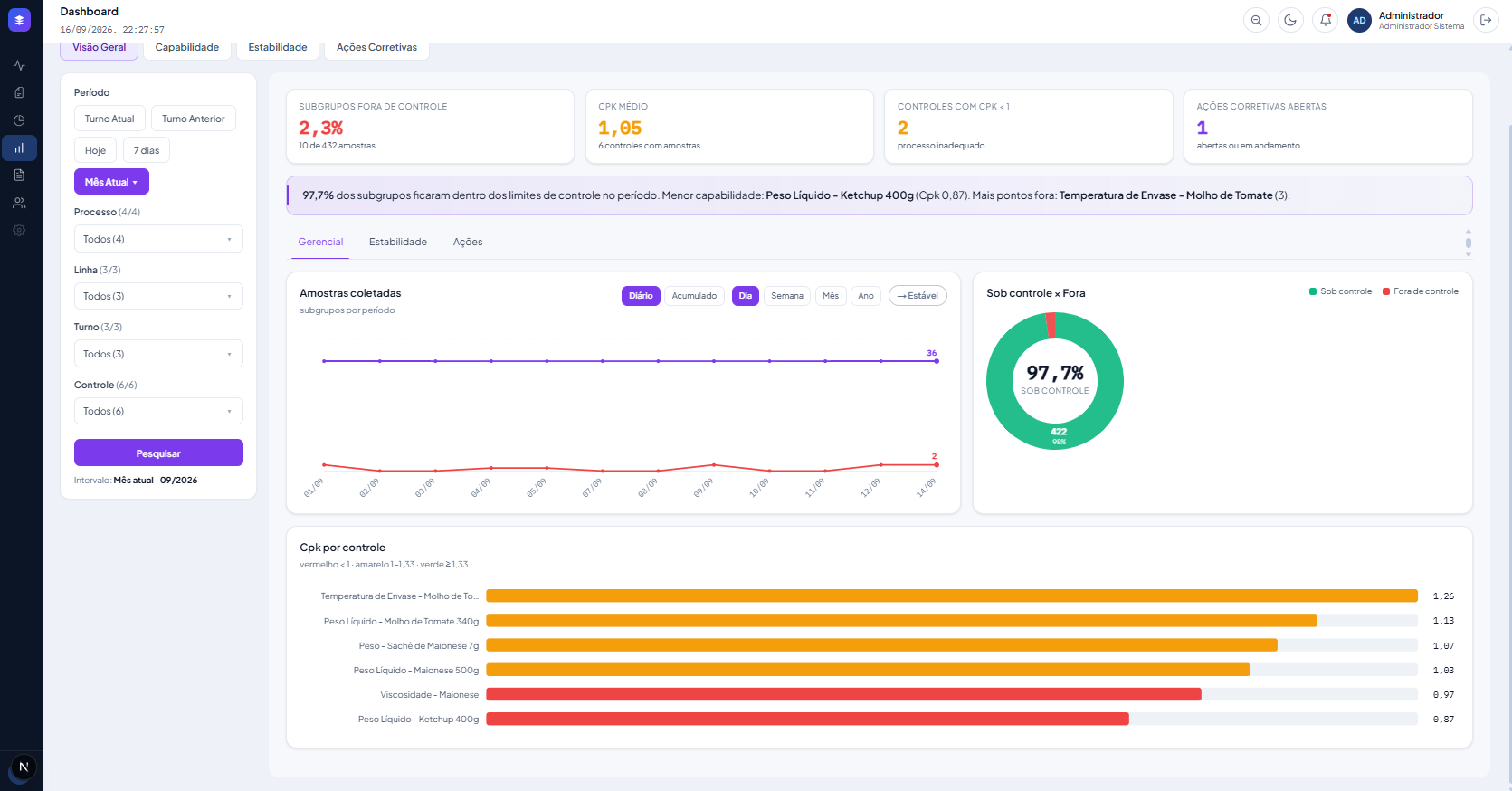Viewport: 1512px width, 791px height.
Task: Set chart granularity to Ano
Action: coord(866,296)
